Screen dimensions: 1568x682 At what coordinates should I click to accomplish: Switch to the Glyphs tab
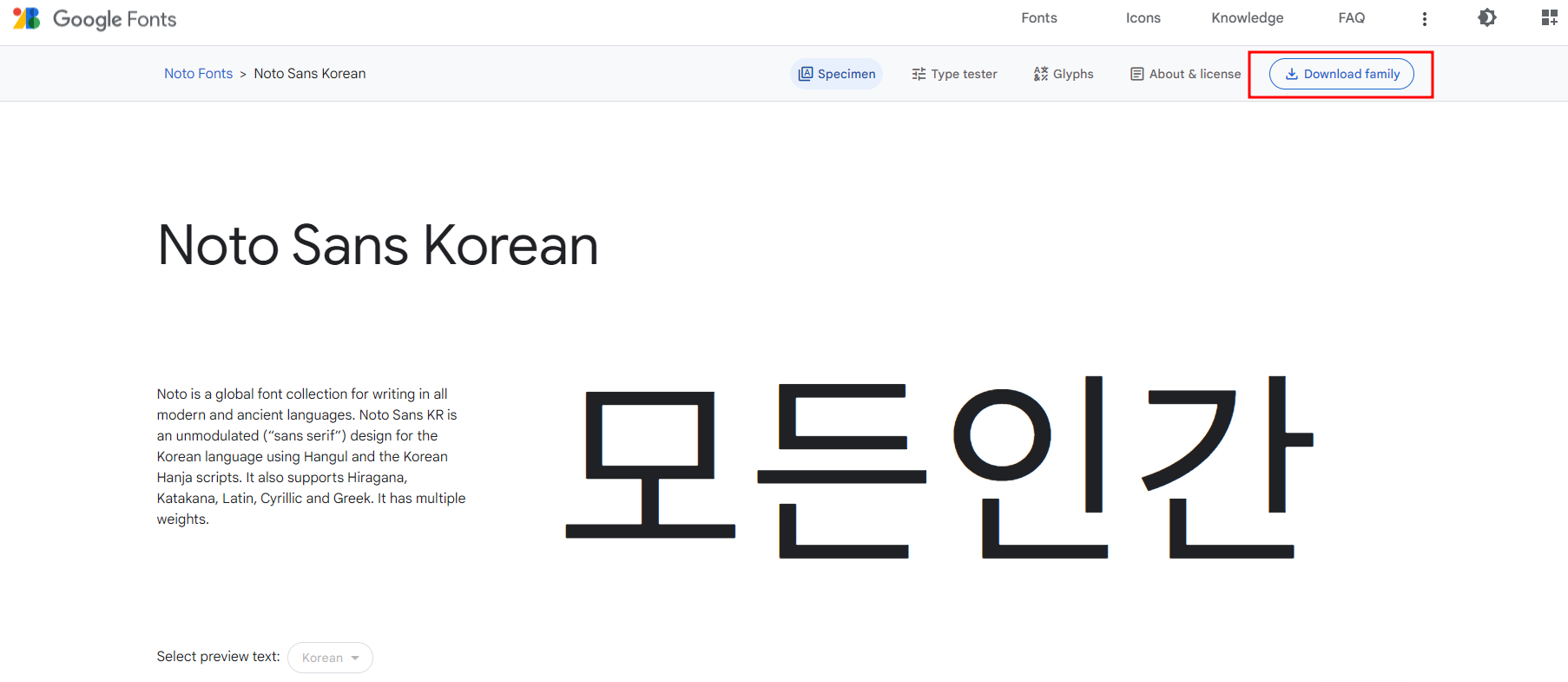(1064, 74)
